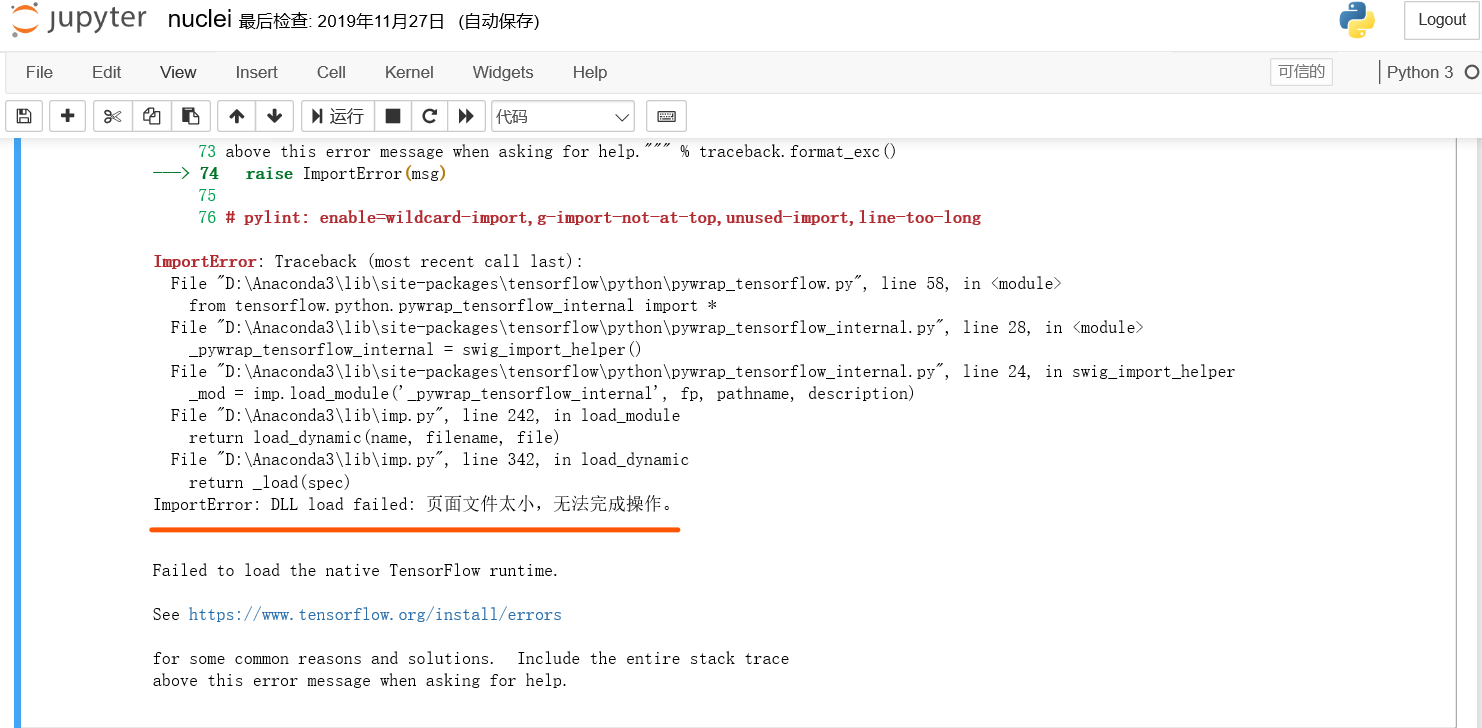Click the 可信的 trust notebook button

tap(1300, 71)
